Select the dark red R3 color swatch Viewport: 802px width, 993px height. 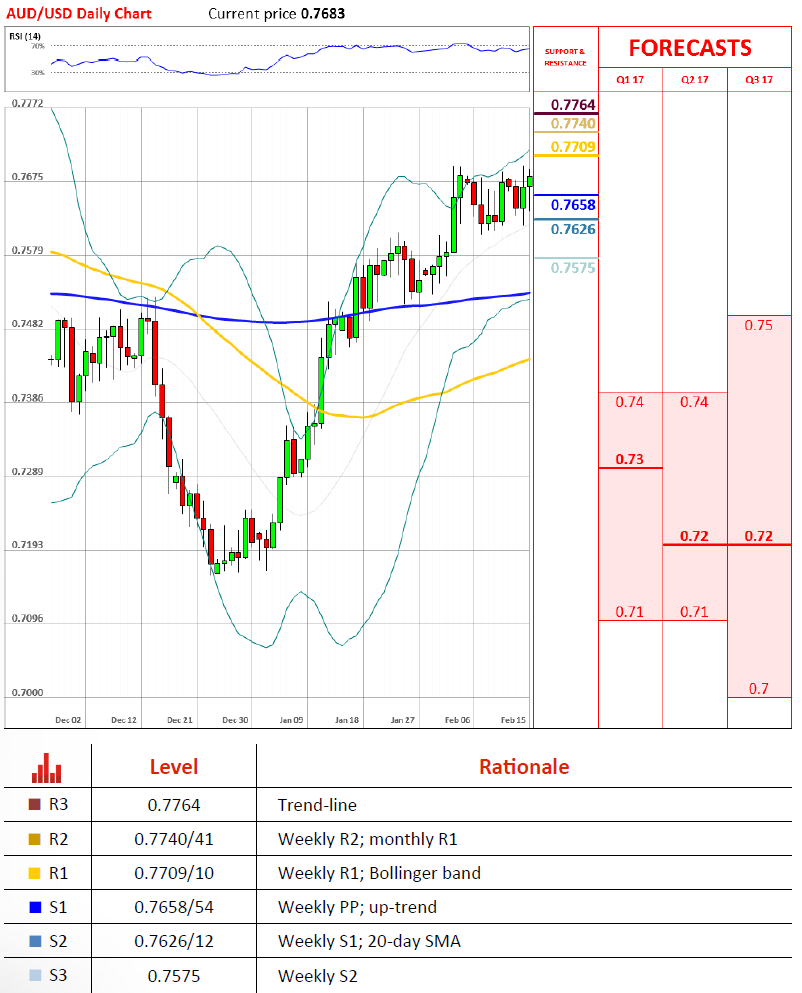(x=35, y=804)
